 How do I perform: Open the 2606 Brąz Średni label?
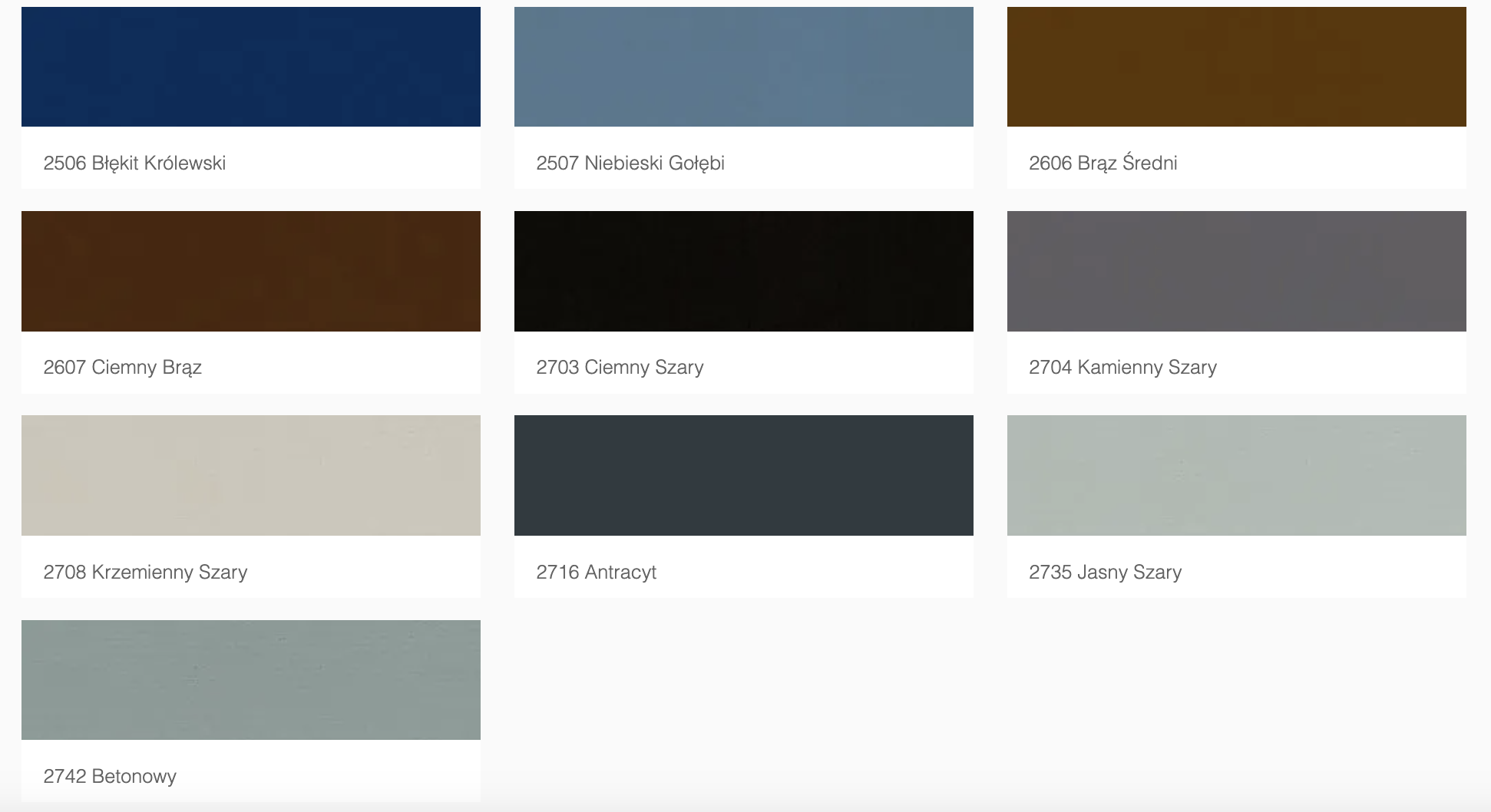pyautogui.click(x=1103, y=163)
